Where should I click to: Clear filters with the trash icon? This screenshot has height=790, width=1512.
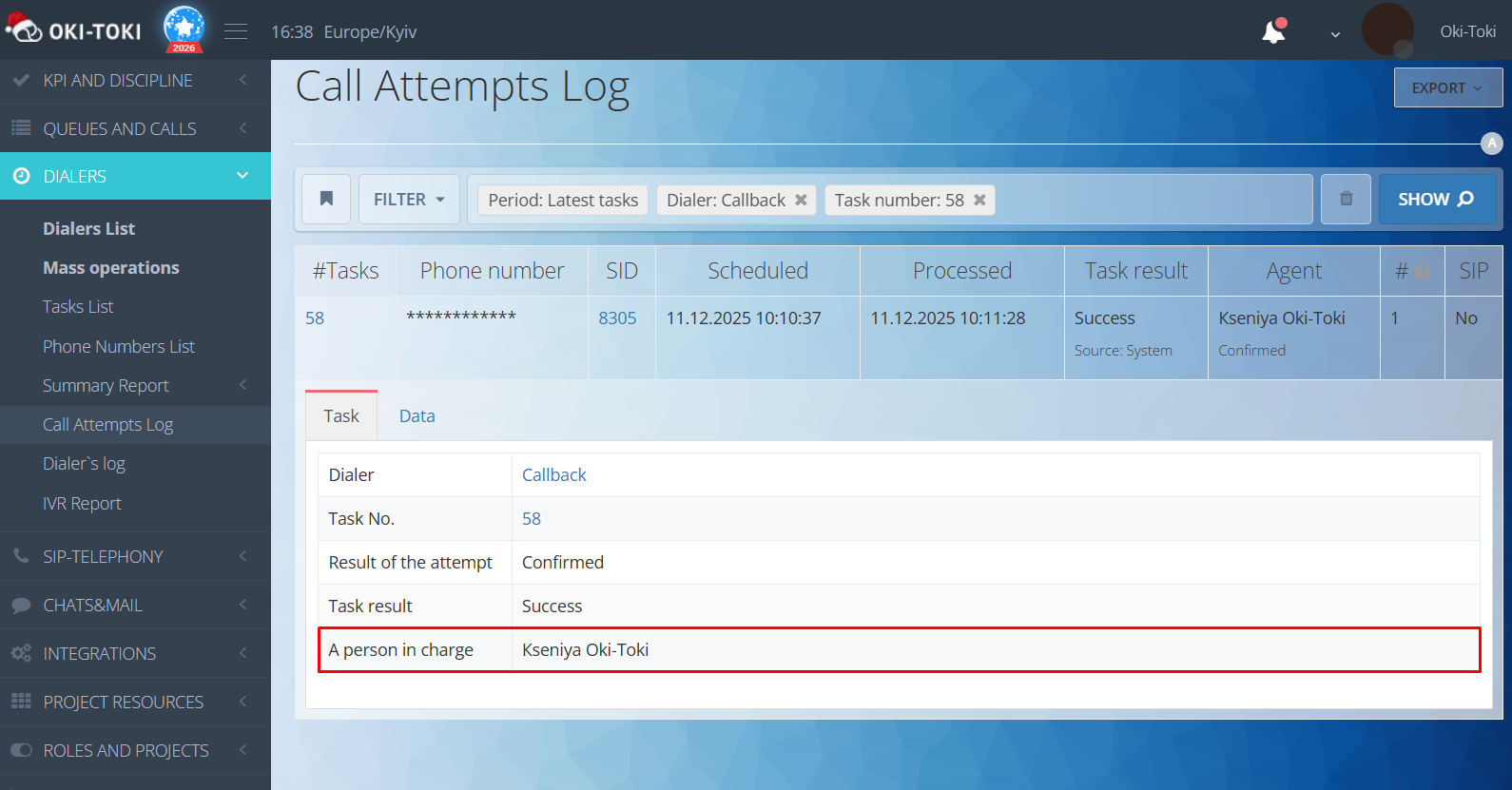(1346, 199)
